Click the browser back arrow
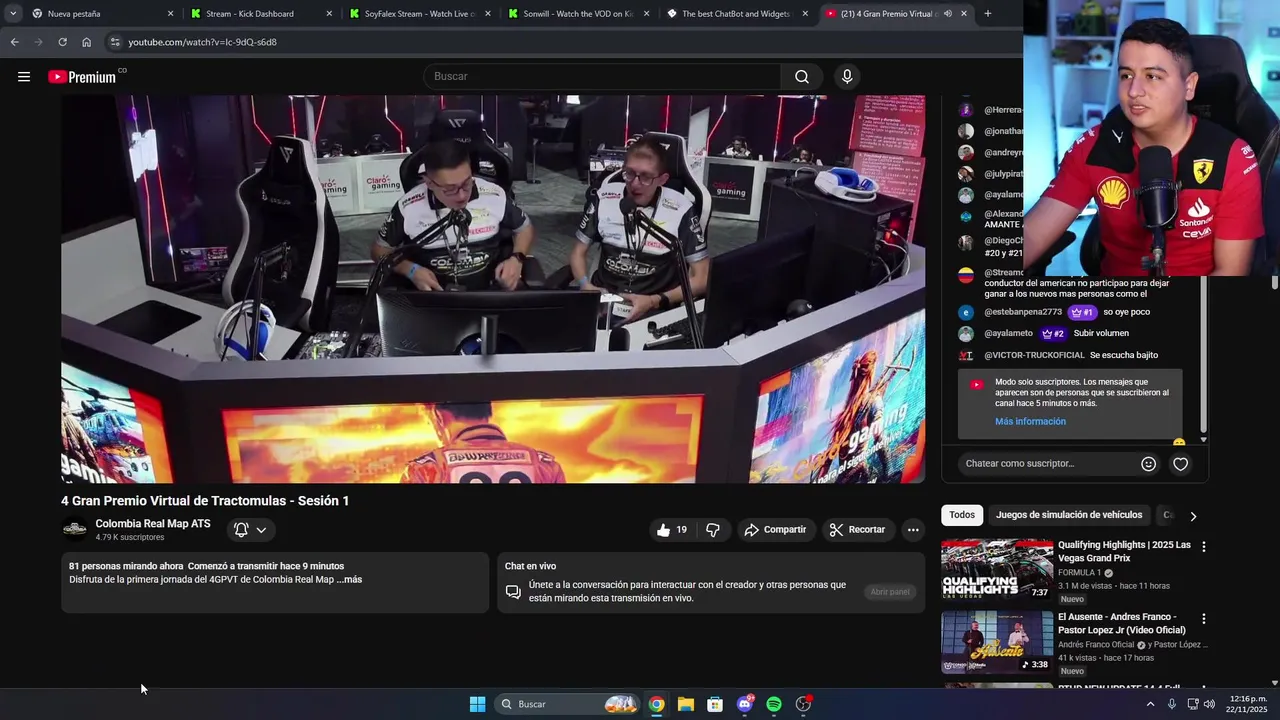 [x=14, y=42]
